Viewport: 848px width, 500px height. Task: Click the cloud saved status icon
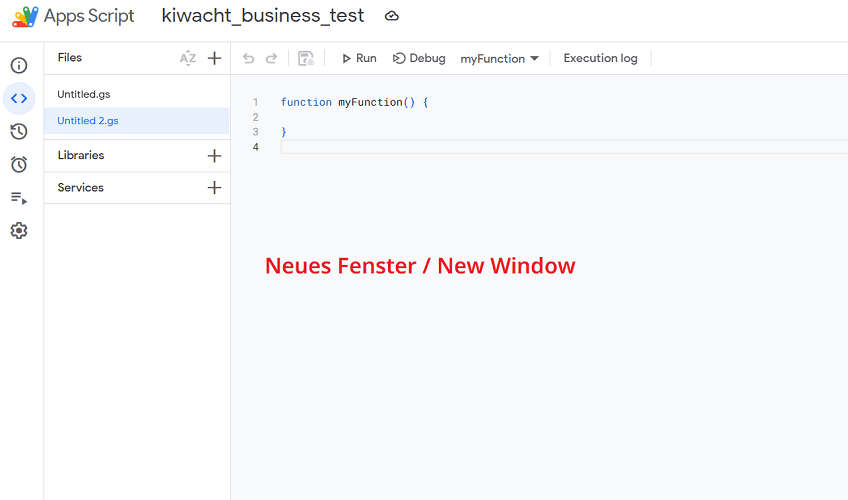(392, 16)
